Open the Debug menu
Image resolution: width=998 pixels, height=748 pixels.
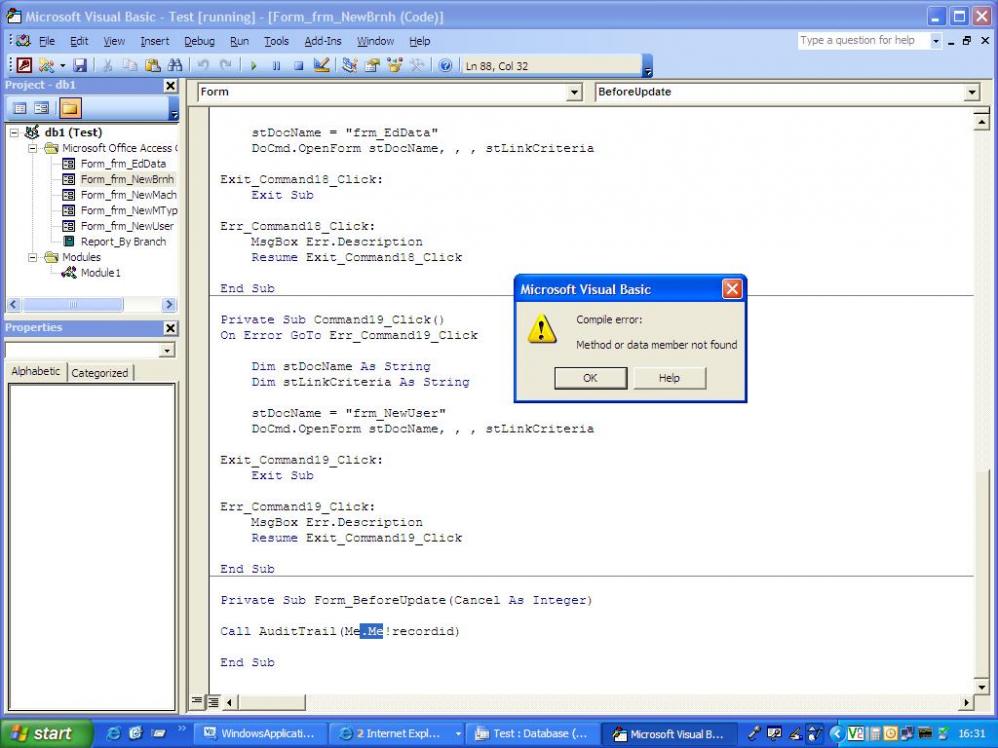[199, 41]
